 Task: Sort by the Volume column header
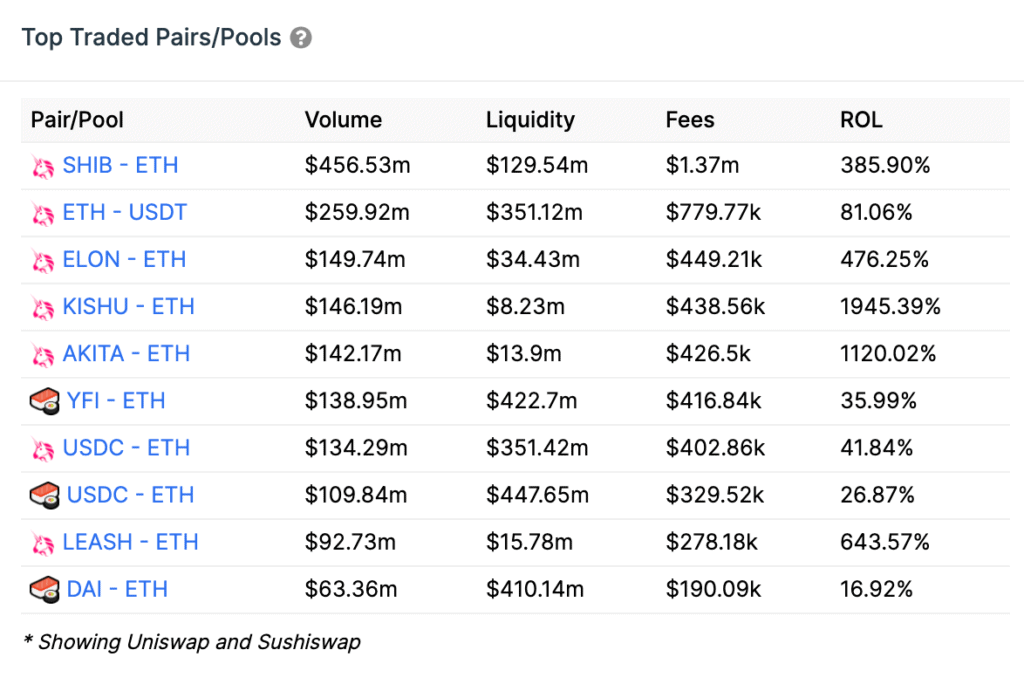click(343, 120)
